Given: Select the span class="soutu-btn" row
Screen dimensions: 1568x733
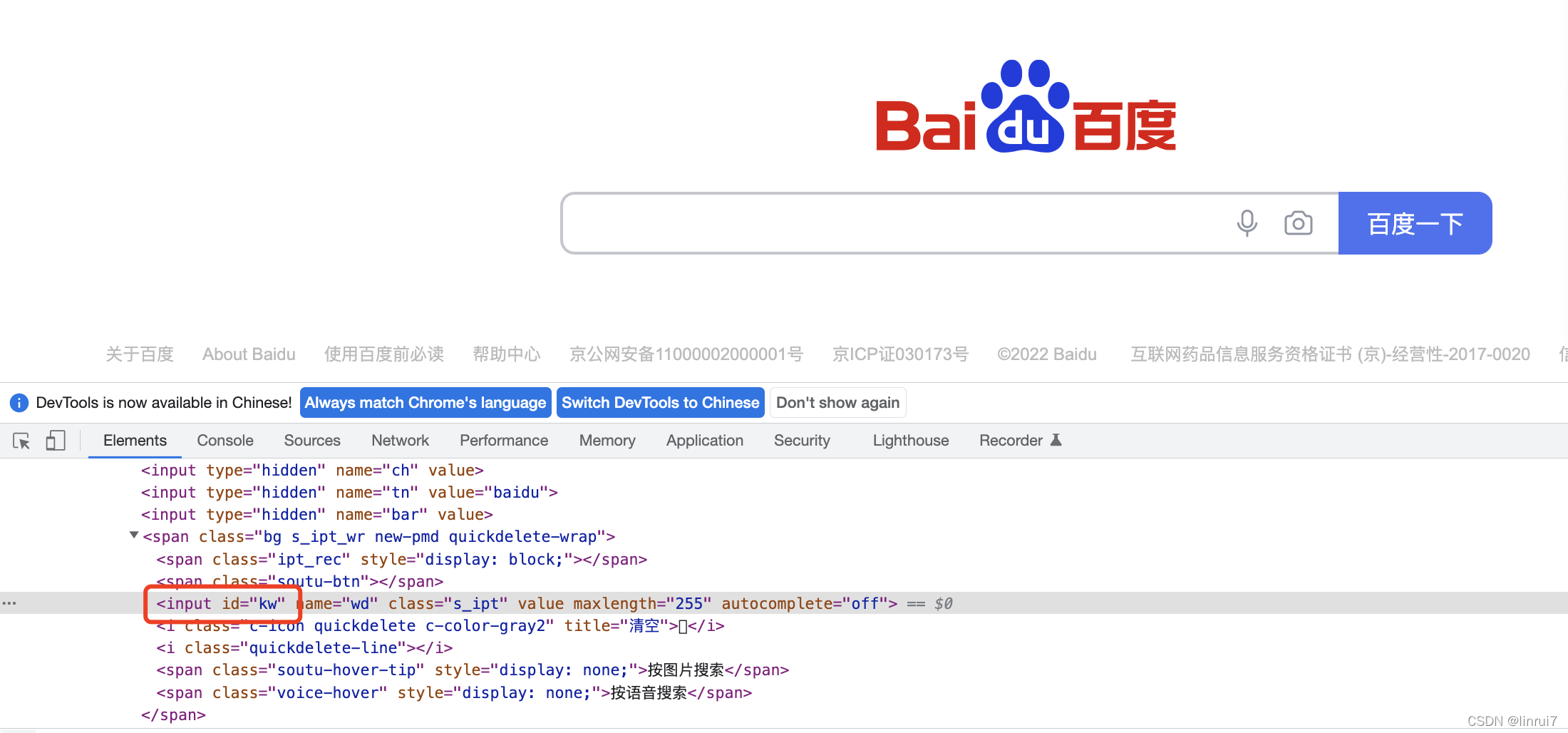Looking at the screenshot, I should (300, 582).
